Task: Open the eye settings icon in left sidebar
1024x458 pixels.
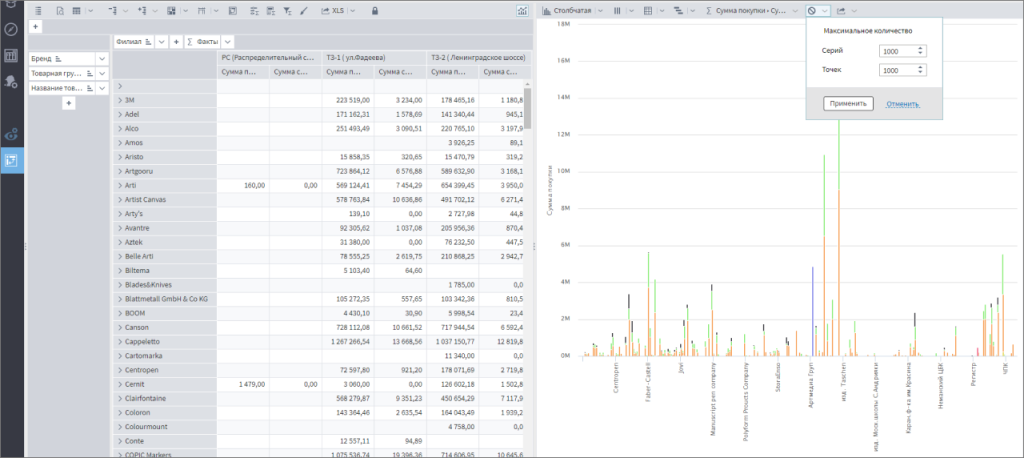Action: coord(12,133)
